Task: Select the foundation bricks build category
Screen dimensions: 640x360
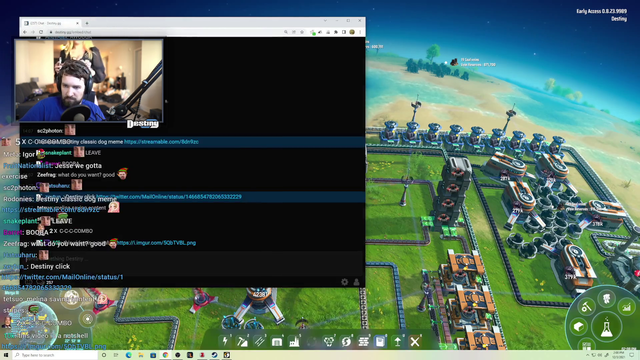Action: pos(363,341)
